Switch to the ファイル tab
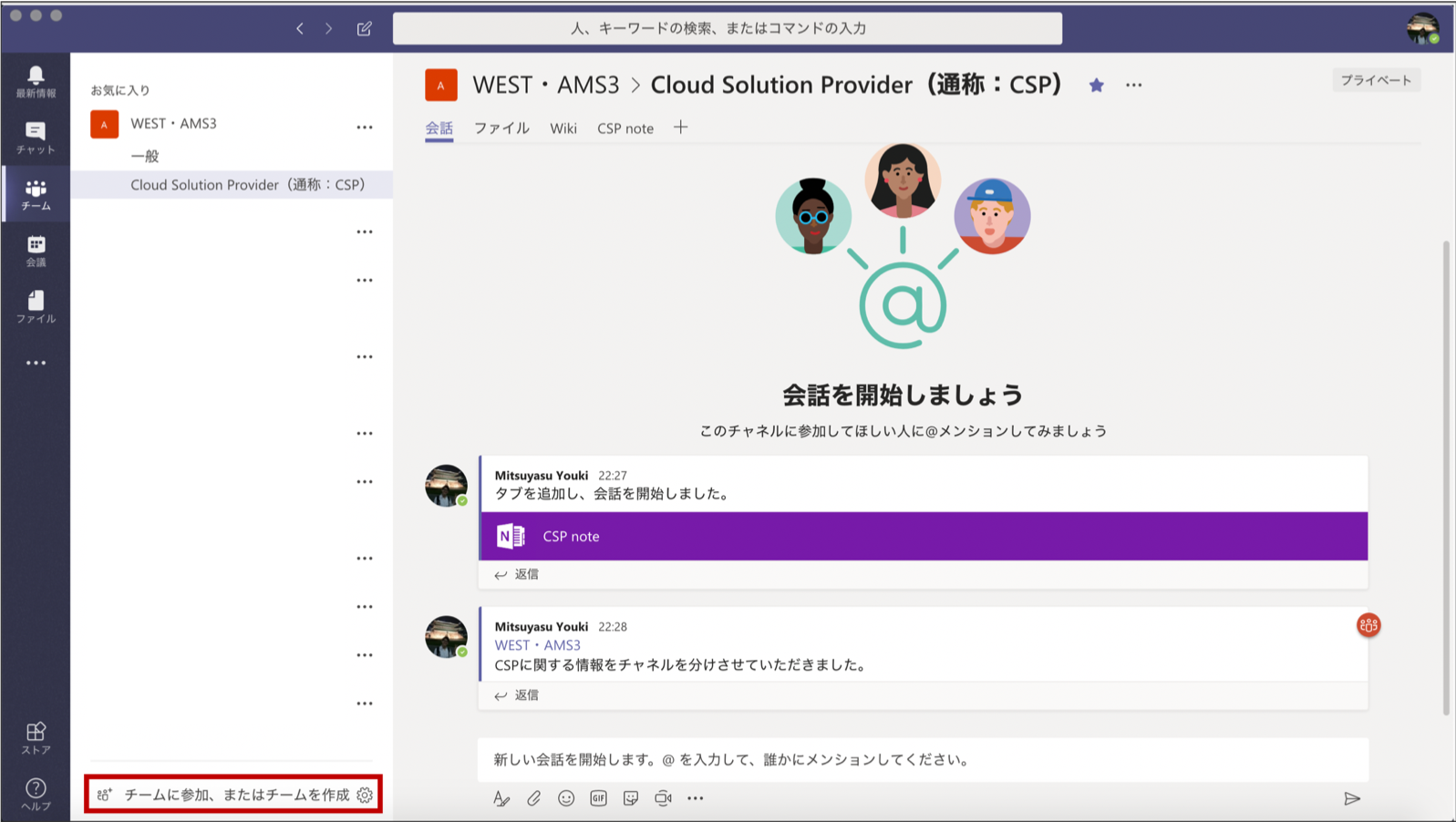The image size is (1456, 822). pos(501,128)
